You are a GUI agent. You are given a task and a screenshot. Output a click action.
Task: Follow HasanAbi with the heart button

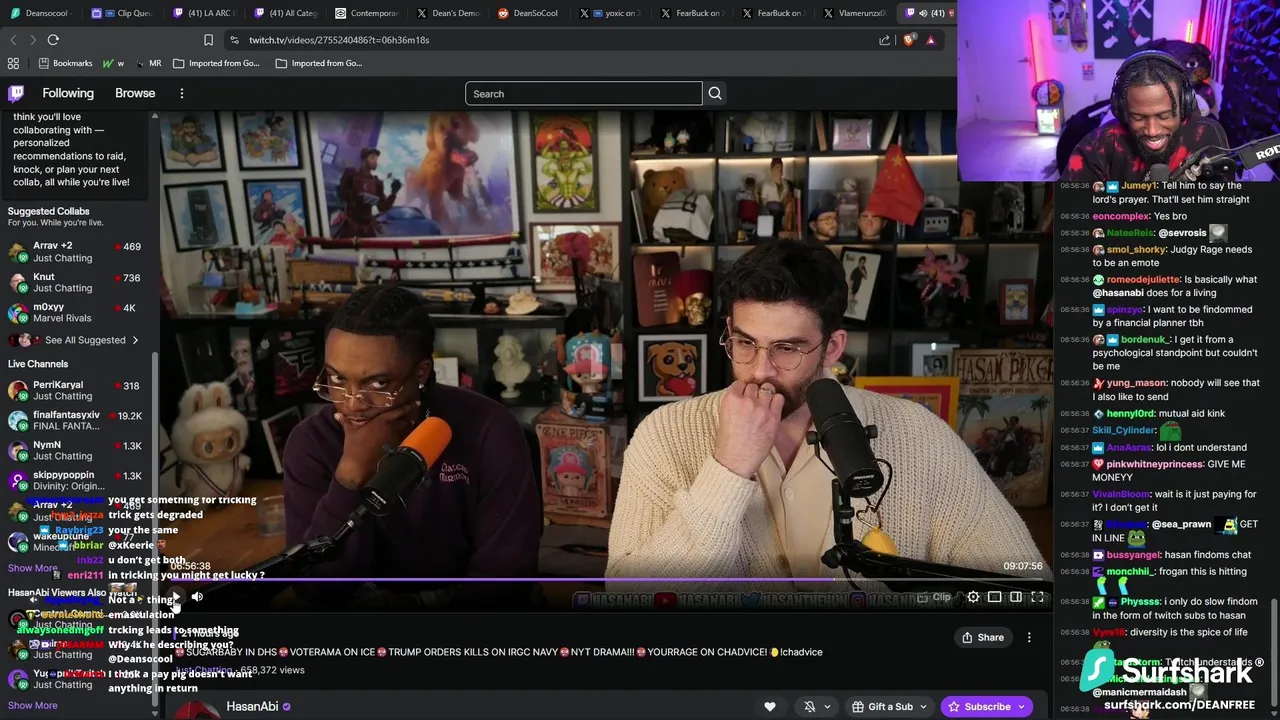(x=770, y=707)
